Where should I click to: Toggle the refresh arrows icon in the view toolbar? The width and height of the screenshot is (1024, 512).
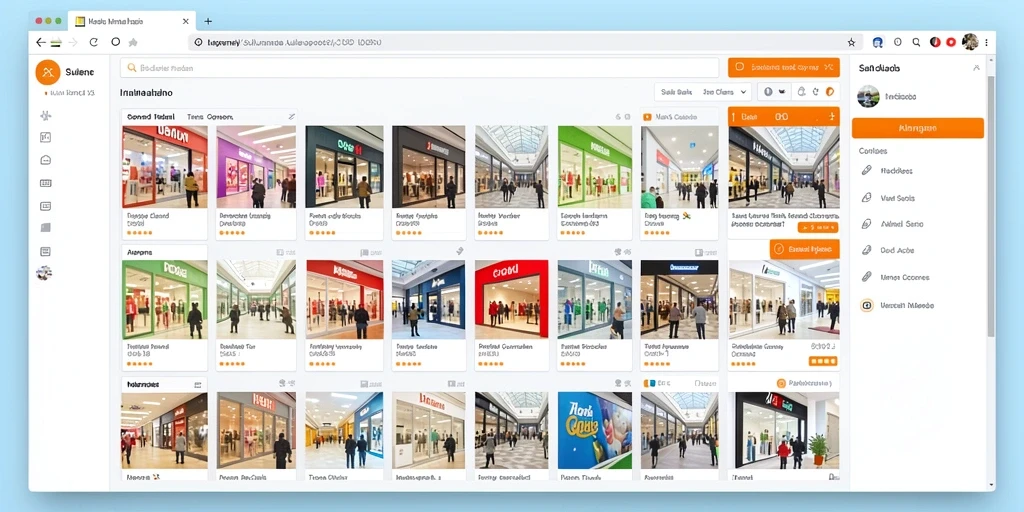pyautogui.click(x=815, y=92)
